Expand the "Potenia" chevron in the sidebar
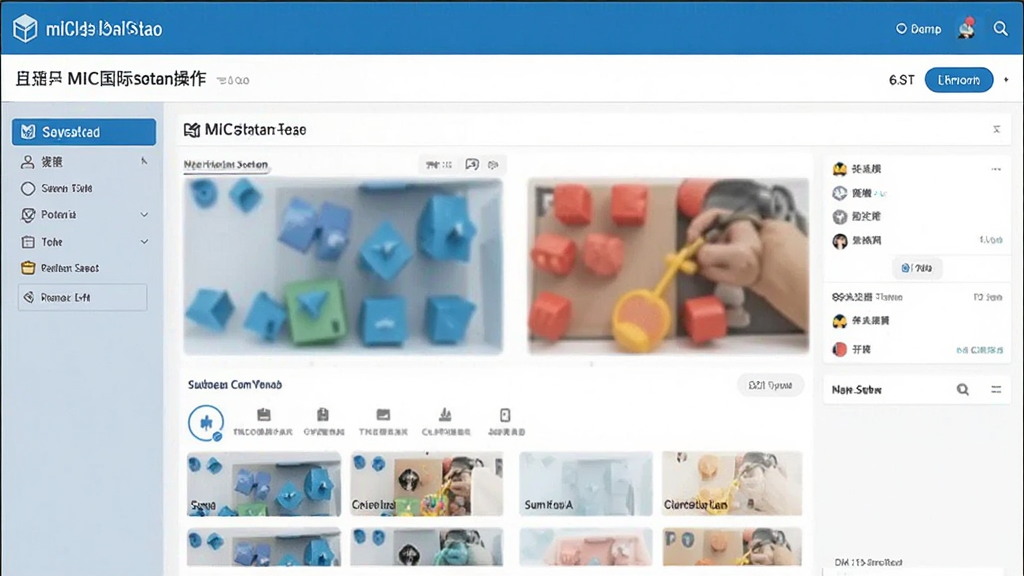 pyautogui.click(x=144, y=215)
